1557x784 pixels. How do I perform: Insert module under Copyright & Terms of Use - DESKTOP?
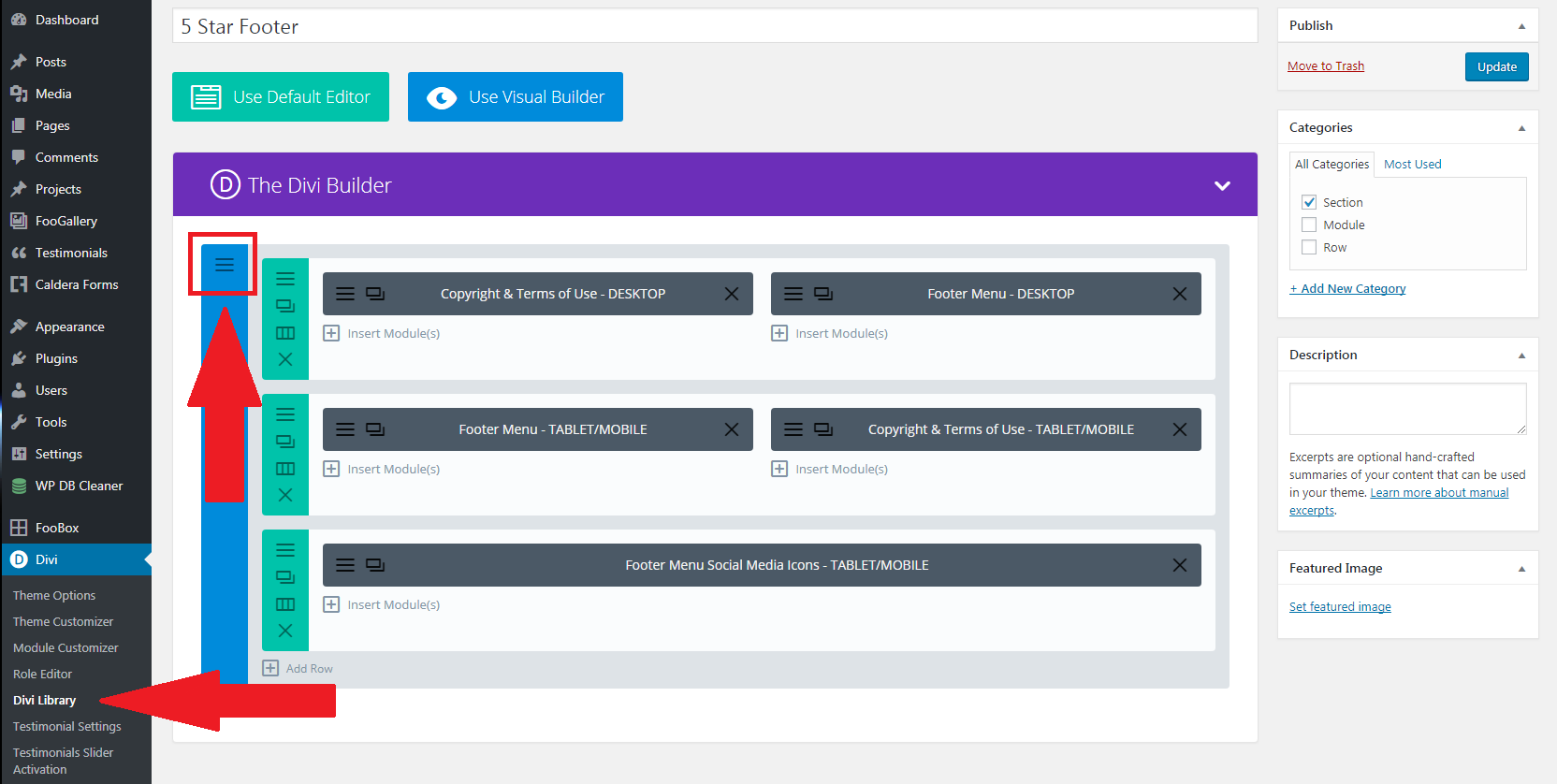point(382,333)
